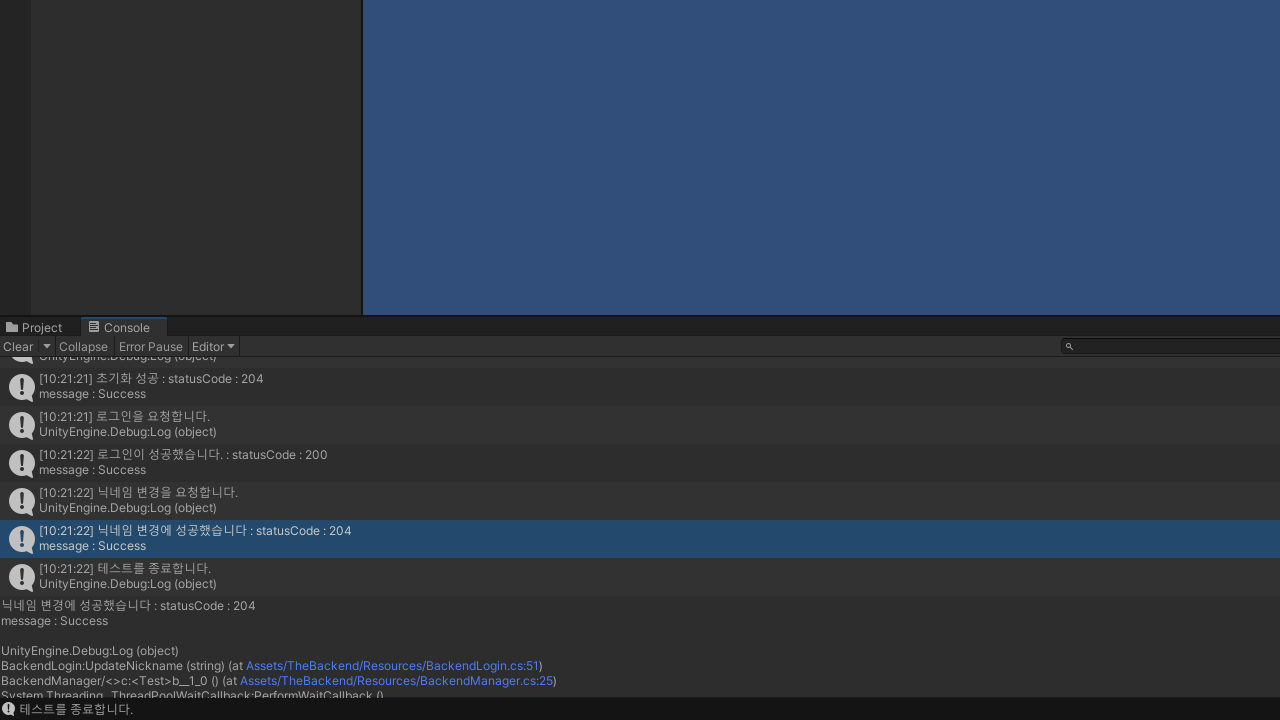Toggle Error Pause in console
1280x720 pixels.
pyautogui.click(x=151, y=346)
